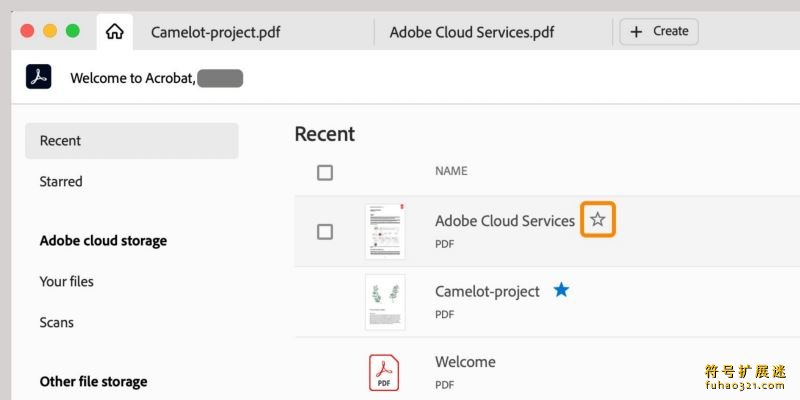
Task: Click the Welcome file name
Action: click(465, 362)
